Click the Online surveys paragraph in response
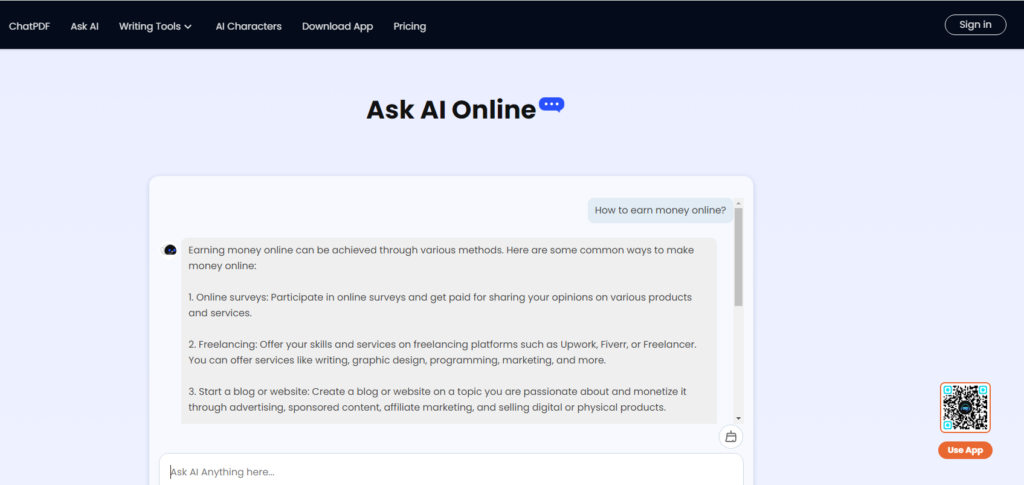Image resolution: width=1024 pixels, height=485 pixels. (x=440, y=305)
